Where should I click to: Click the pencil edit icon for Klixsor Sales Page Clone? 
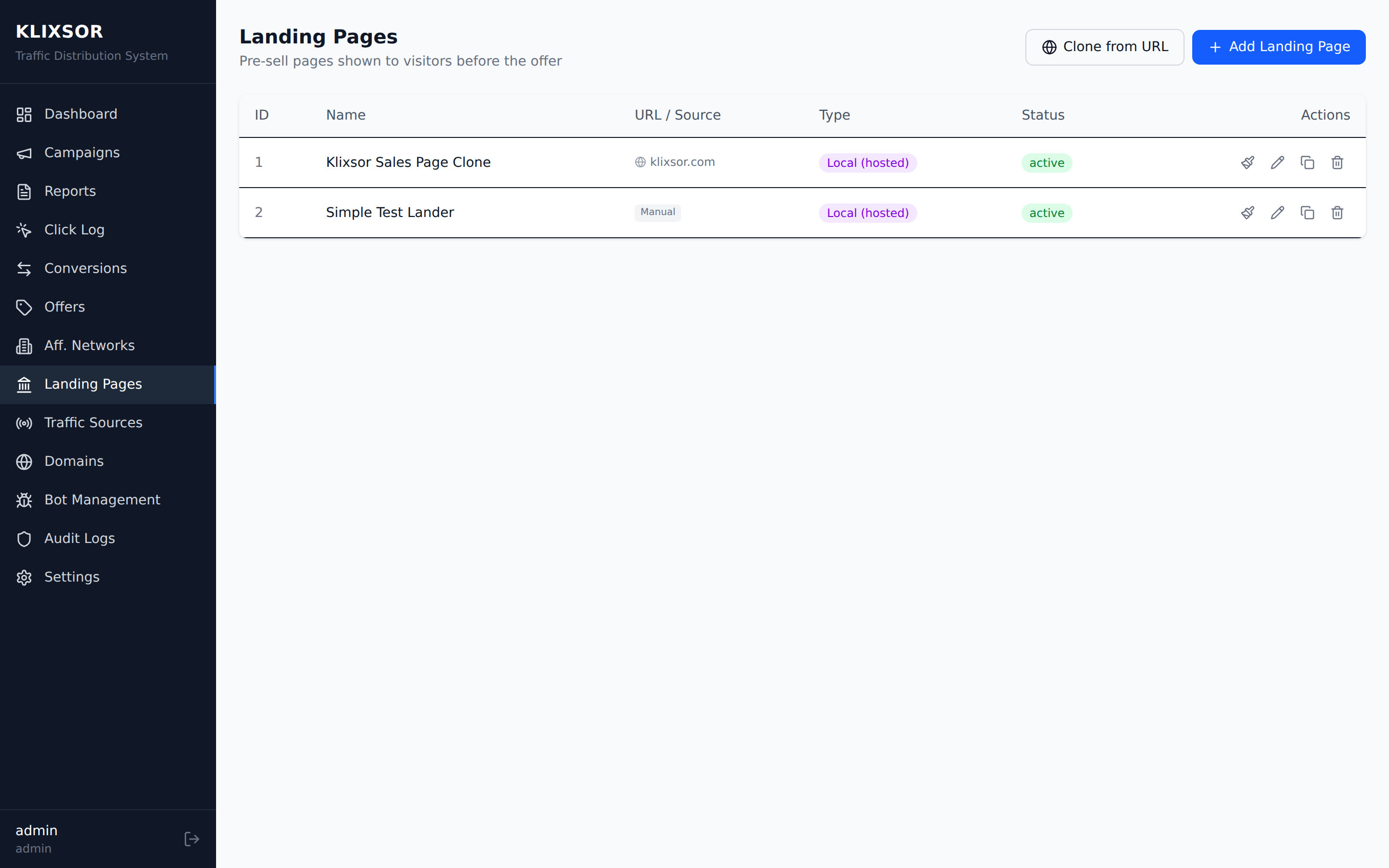tap(1277, 163)
